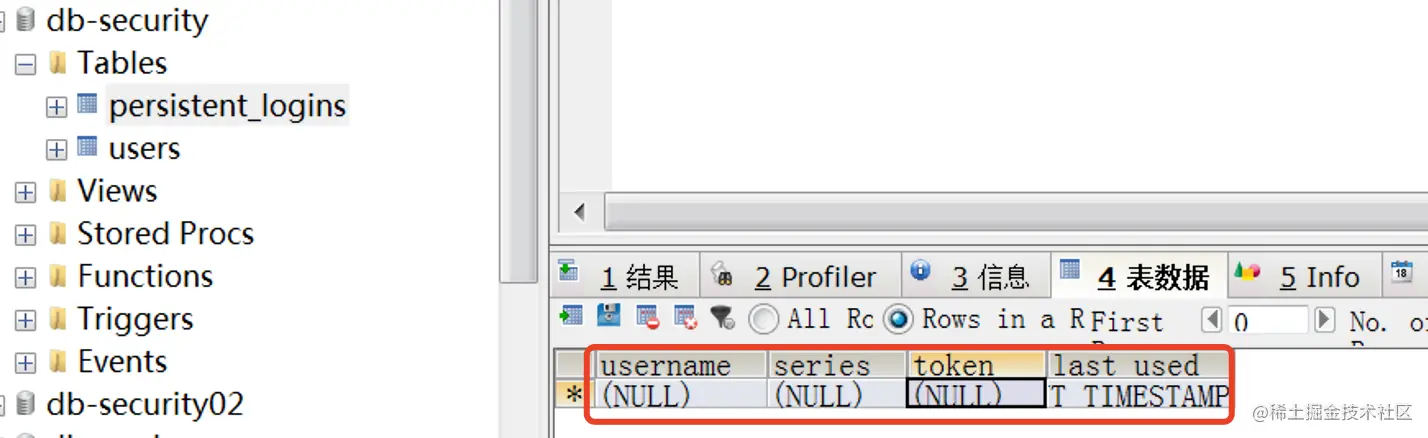Click the series column header
Viewport: 1428px width, 438px height.
838,366
